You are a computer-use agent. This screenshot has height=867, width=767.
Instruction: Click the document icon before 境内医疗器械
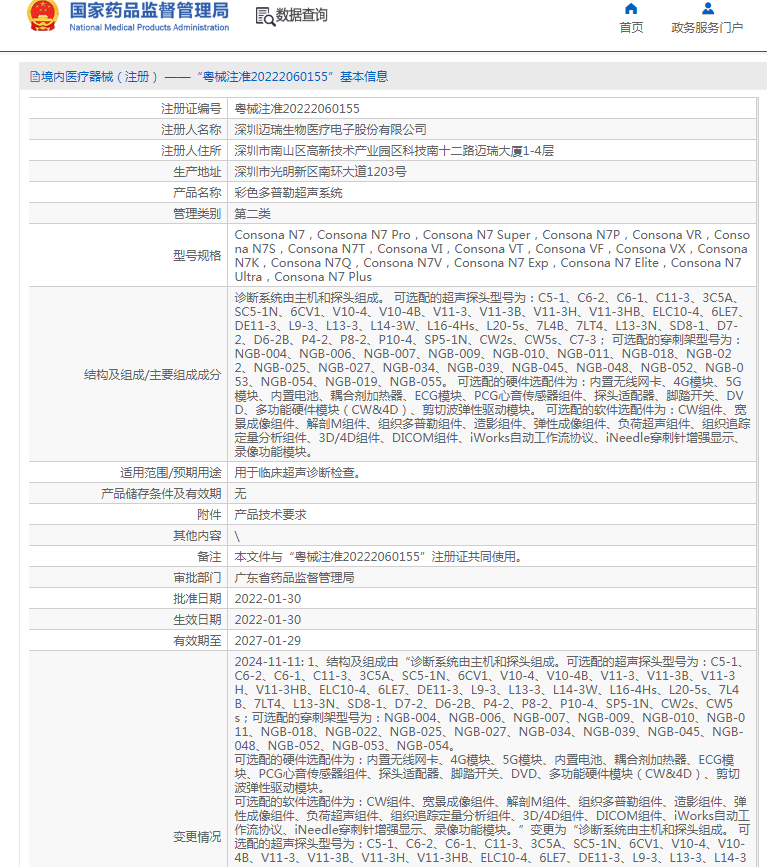[35, 77]
